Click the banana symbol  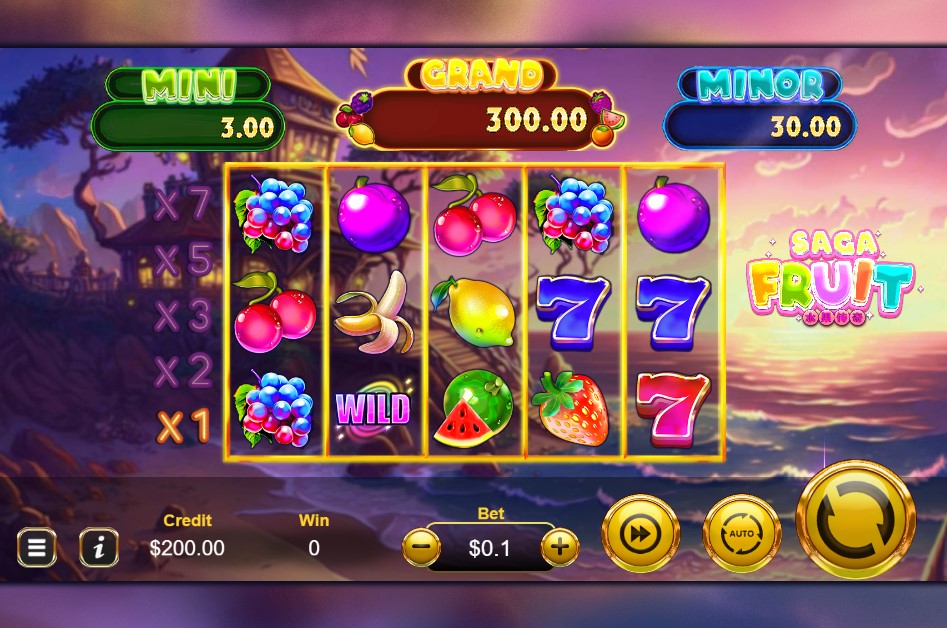click(x=374, y=312)
